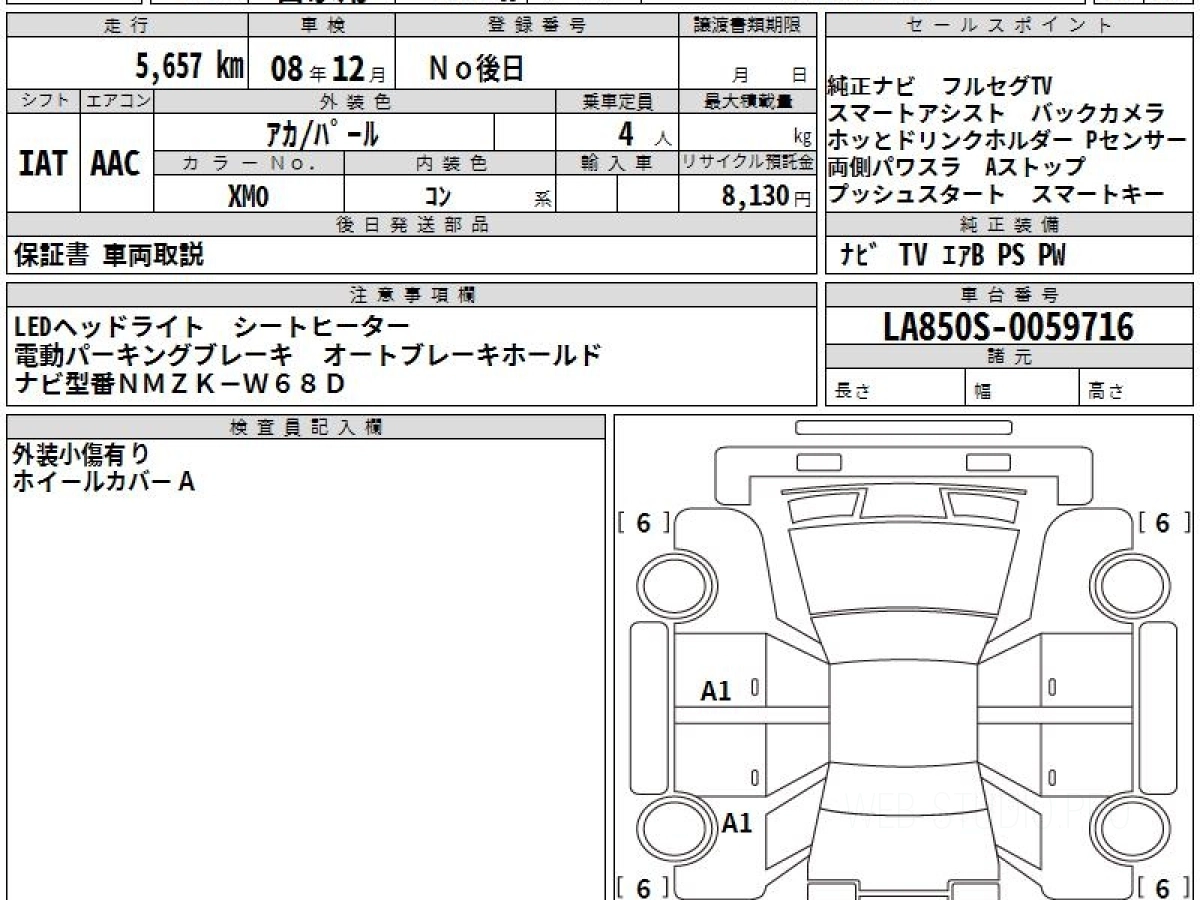Screen dimensions: 1200x900
Task: Select the interior color コン
Action: point(438,196)
